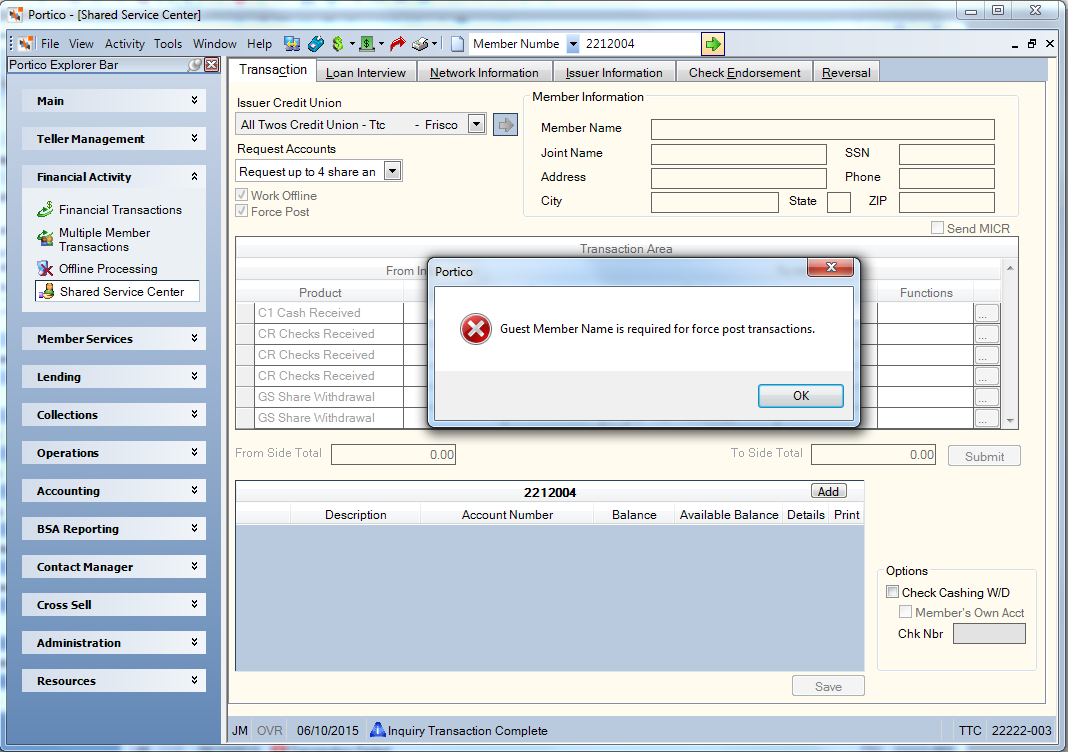Click the pin icon on Portico Explorer Bar
Viewport: 1068px width, 752px height.
point(195,65)
